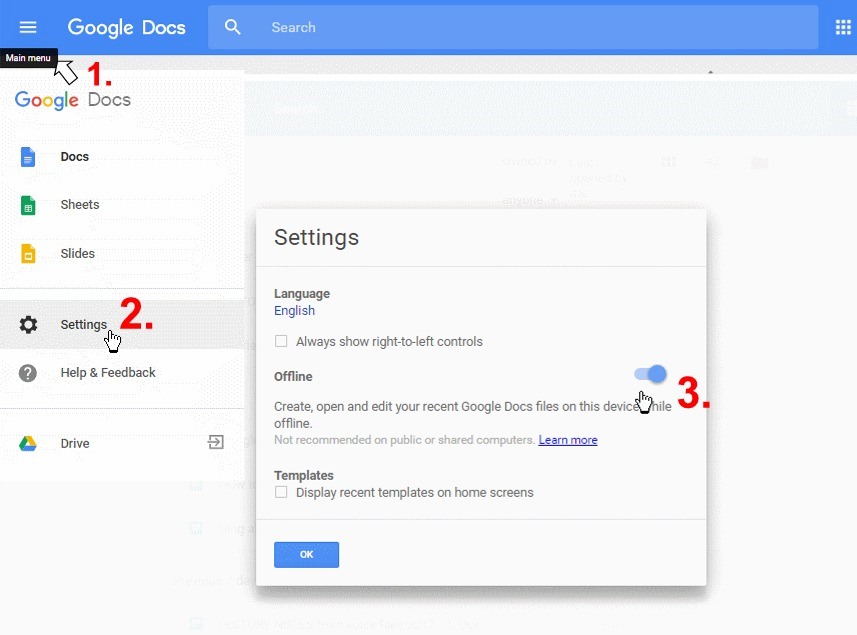
Task: Check Display recent templates on home screens
Action: pos(281,492)
